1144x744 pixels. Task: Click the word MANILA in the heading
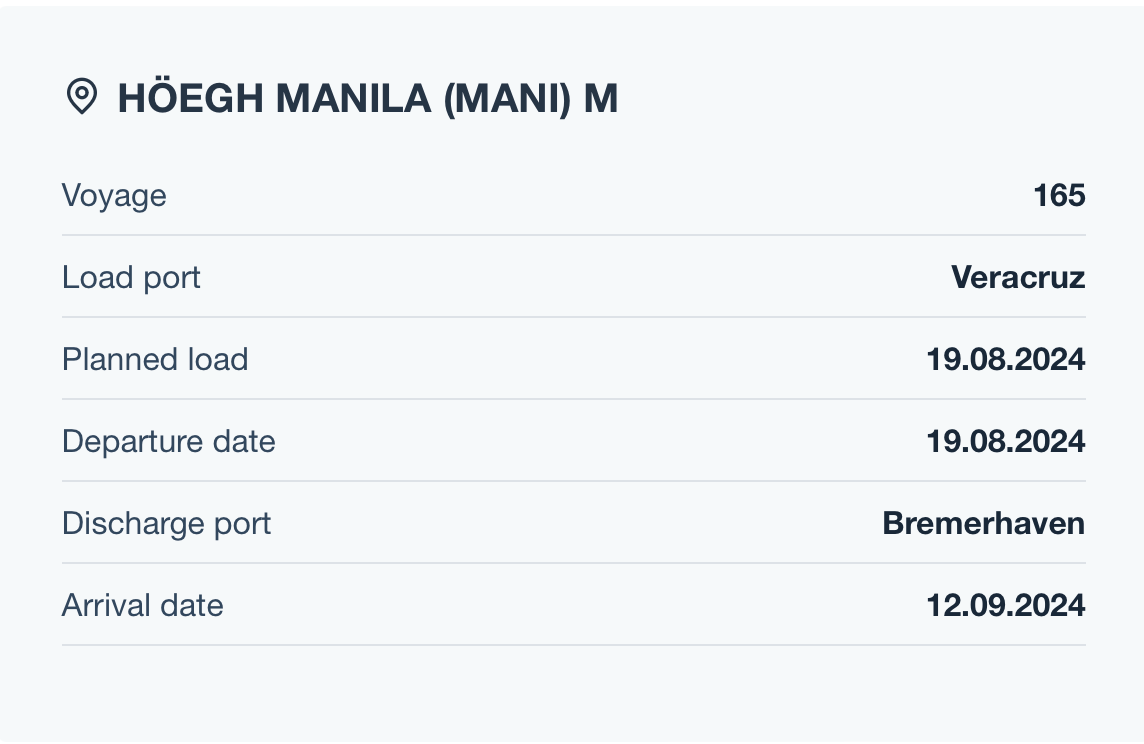click(x=353, y=98)
